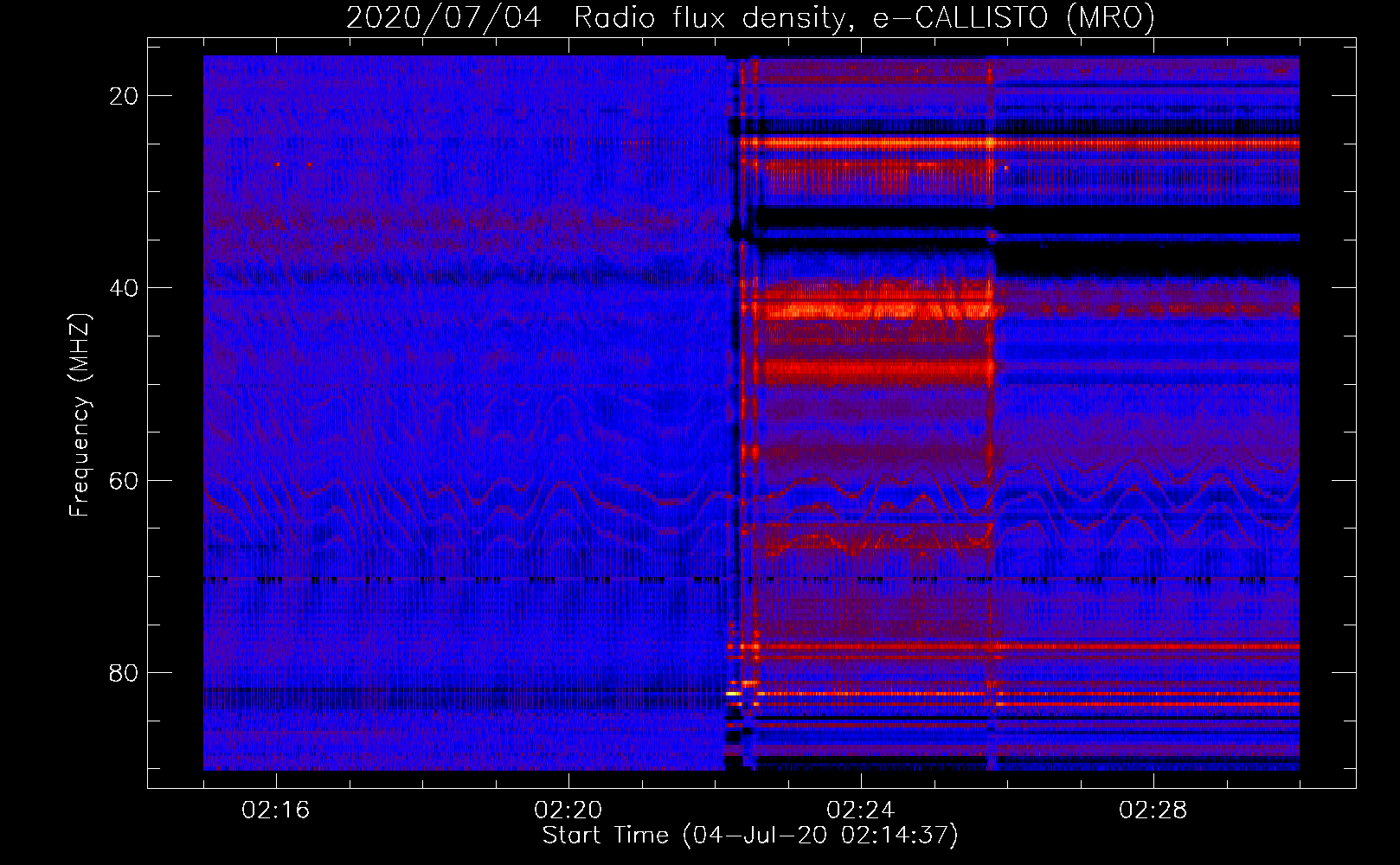
Task: Click the '80' frequency tick label
Action: tap(124, 672)
